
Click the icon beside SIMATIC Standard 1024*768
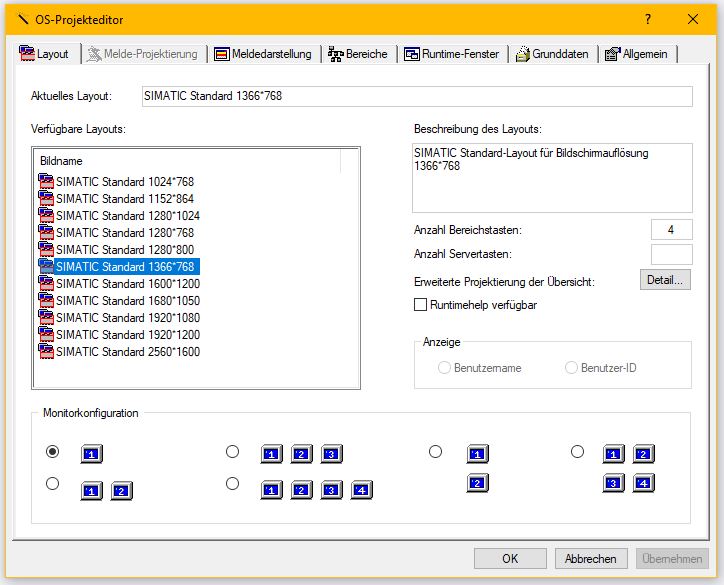(x=46, y=181)
